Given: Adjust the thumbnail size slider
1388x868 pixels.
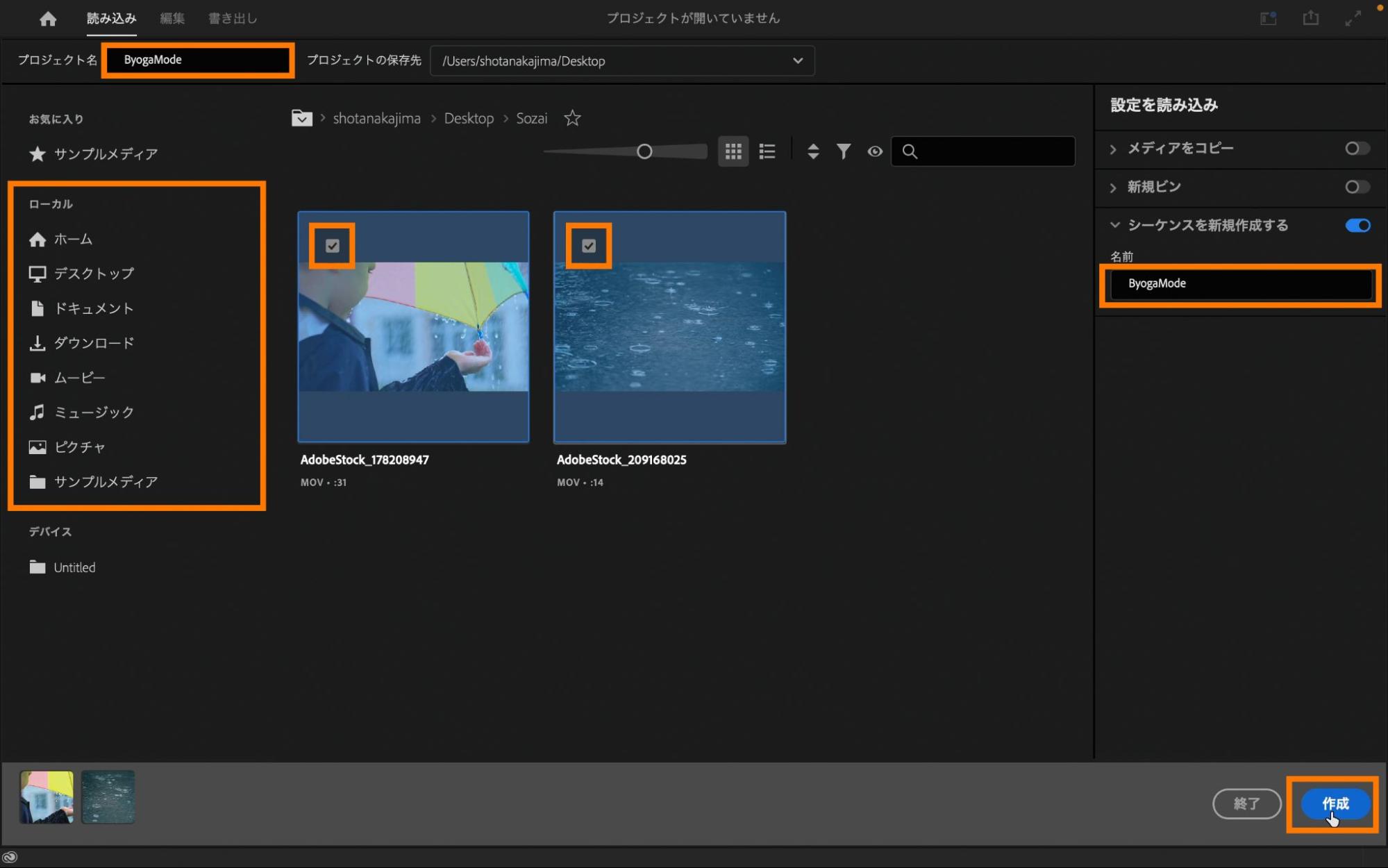Looking at the screenshot, I should click(x=644, y=151).
